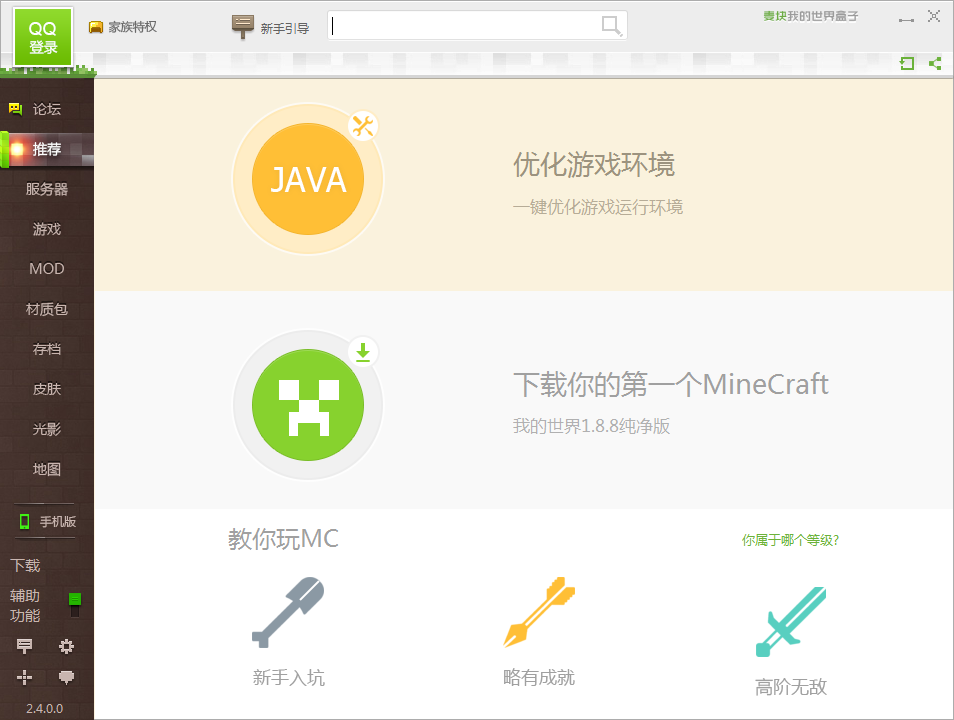Open the 手机版 mobile version link
This screenshot has width=954, height=720.
tap(58, 522)
